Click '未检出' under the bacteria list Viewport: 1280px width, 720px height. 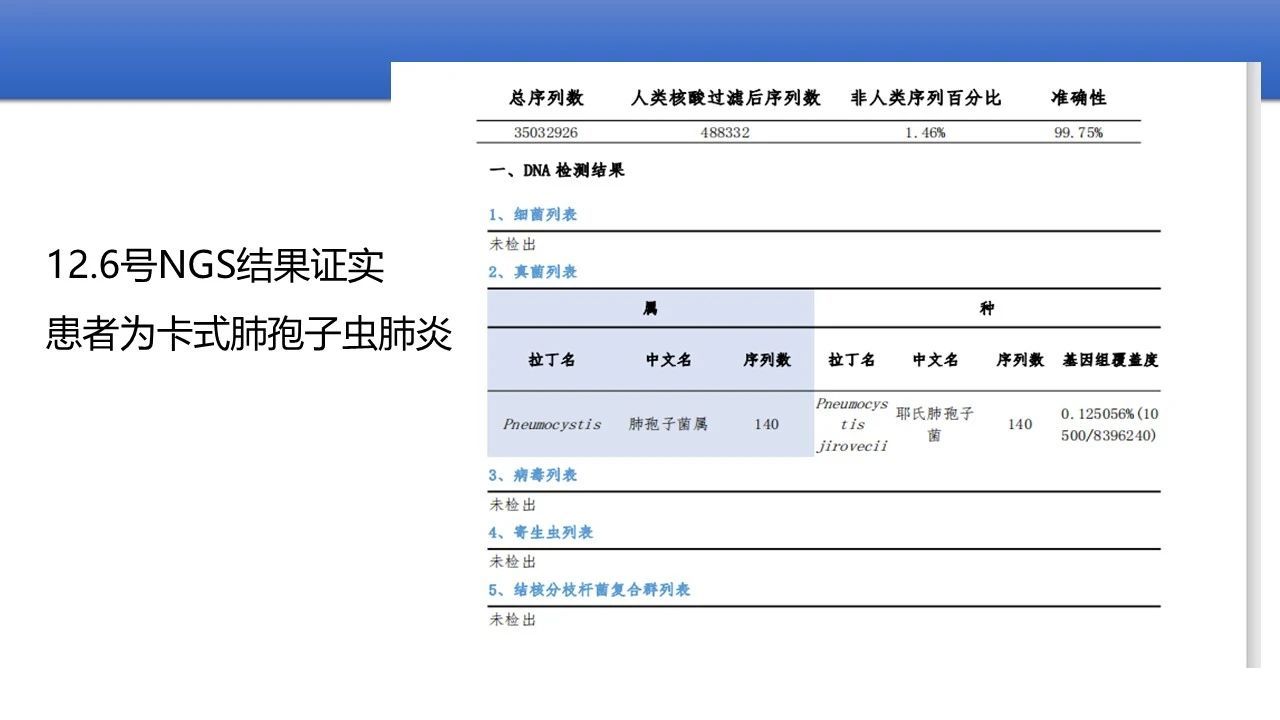click(x=513, y=244)
